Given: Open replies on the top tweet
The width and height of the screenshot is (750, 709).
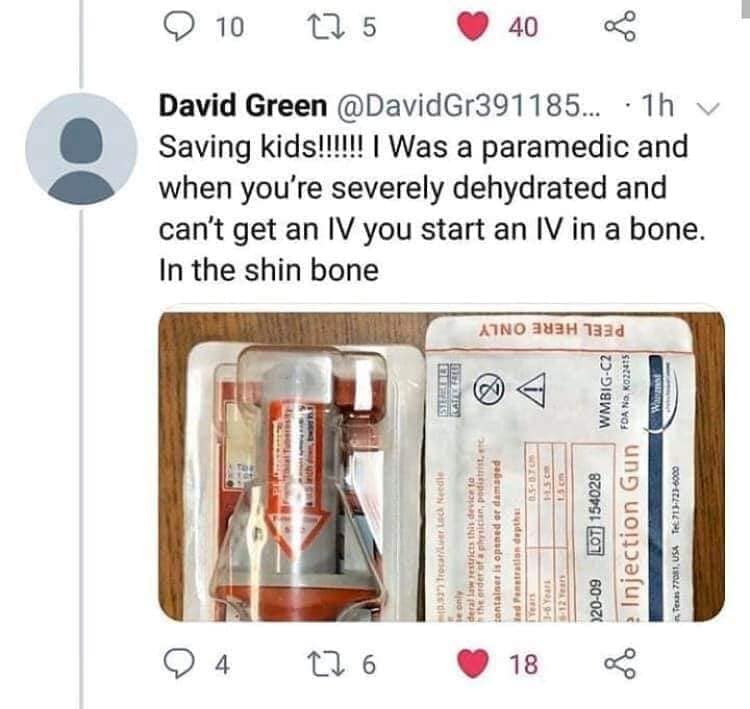Looking at the screenshot, I should (179, 26).
